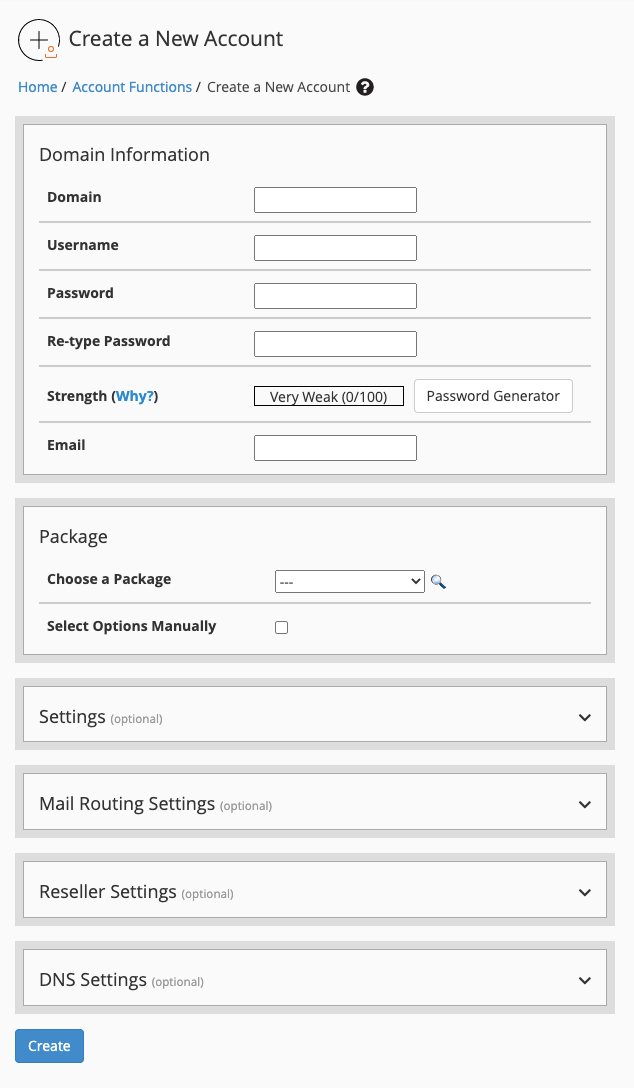Focus the Username text field

pos(335,248)
